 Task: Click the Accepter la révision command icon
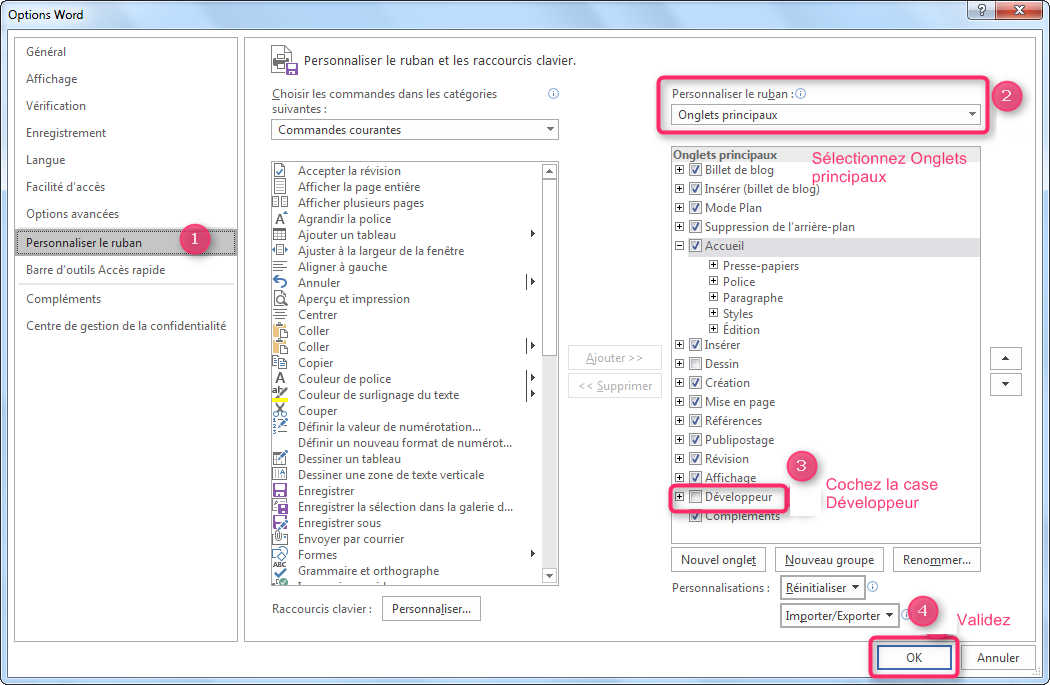[280, 171]
